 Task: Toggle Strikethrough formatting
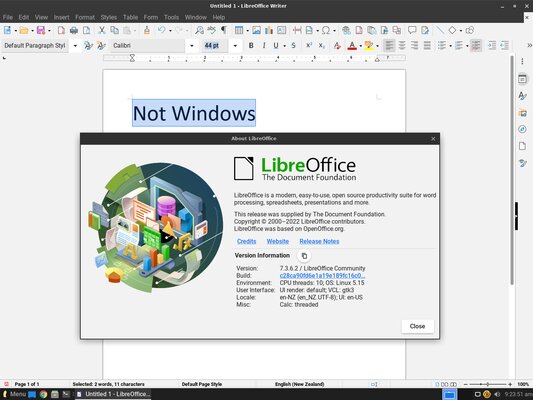(x=293, y=46)
